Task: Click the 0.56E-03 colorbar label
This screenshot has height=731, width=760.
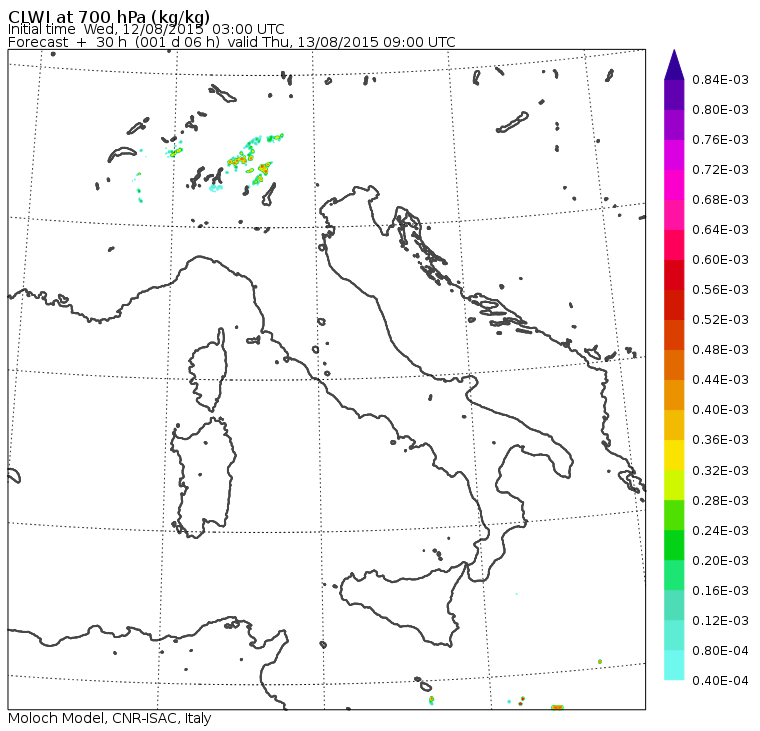Action: [x=720, y=290]
